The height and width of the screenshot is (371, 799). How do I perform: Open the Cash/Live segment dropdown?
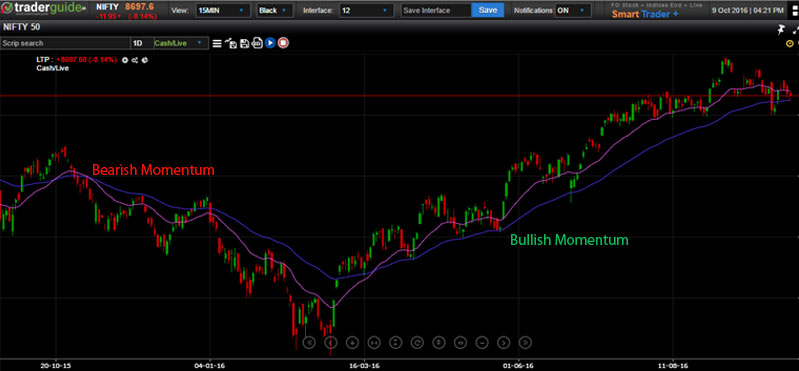tap(180, 43)
